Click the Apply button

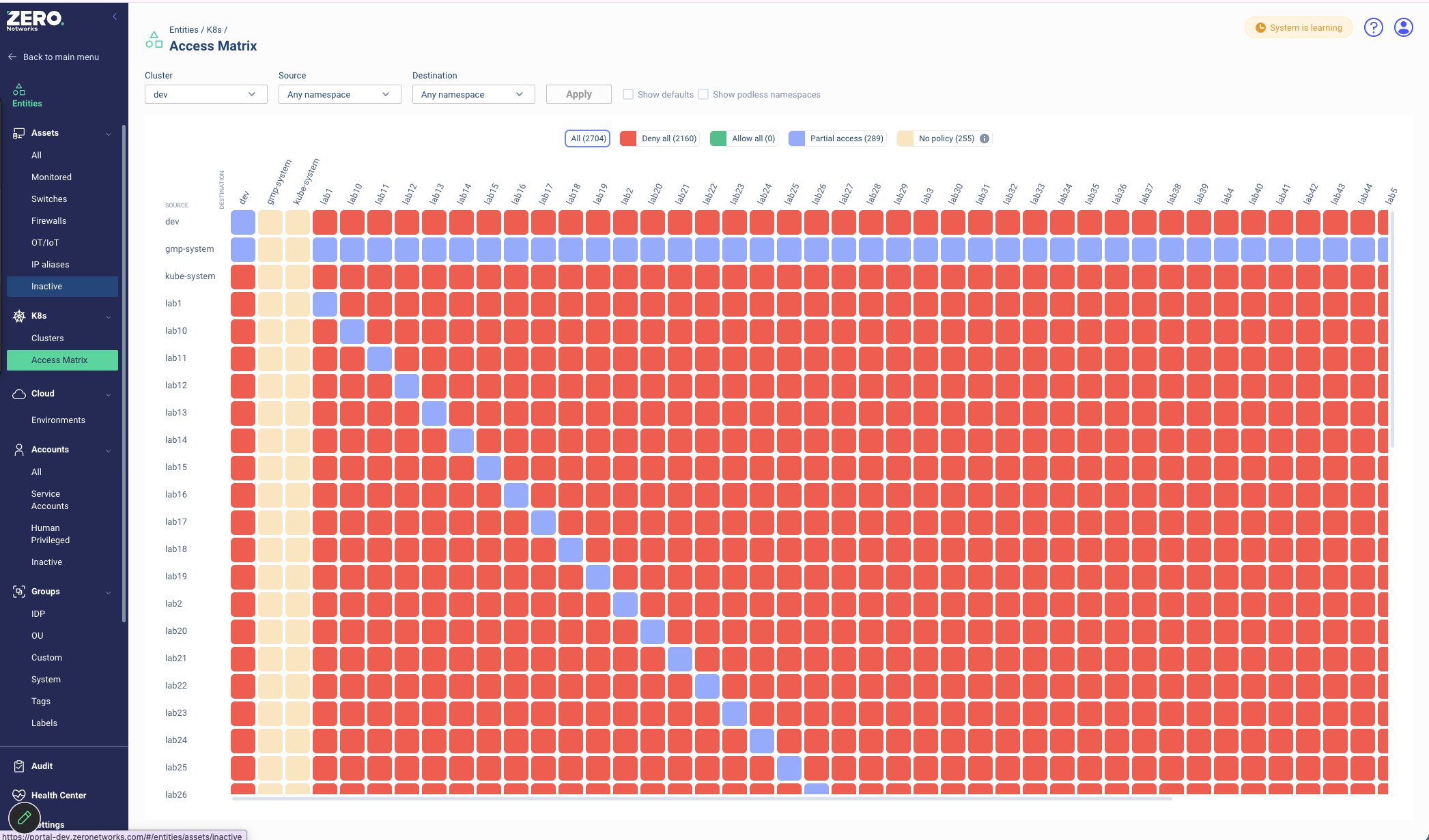coord(578,94)
